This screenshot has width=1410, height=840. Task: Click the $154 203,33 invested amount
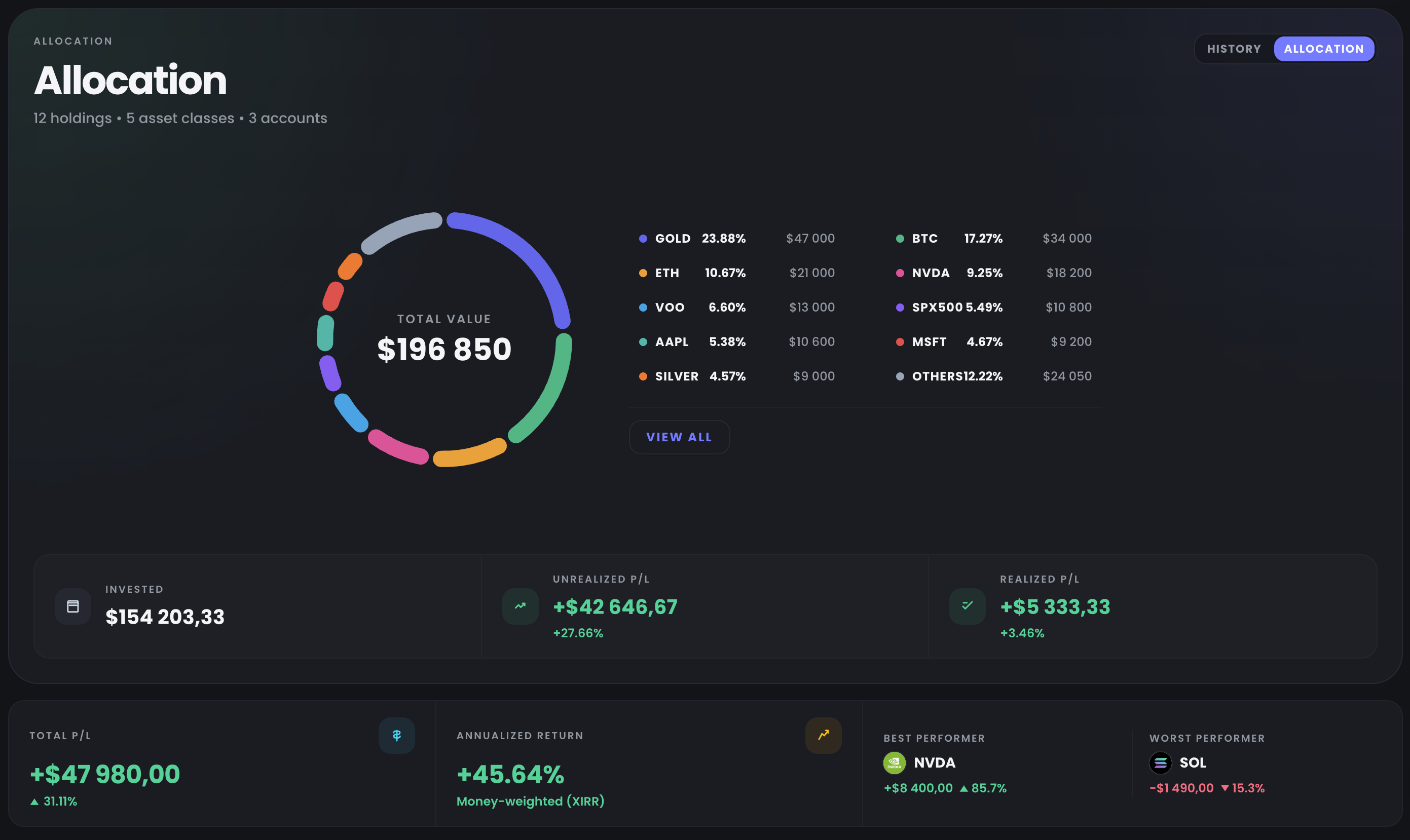pos(165,617)
